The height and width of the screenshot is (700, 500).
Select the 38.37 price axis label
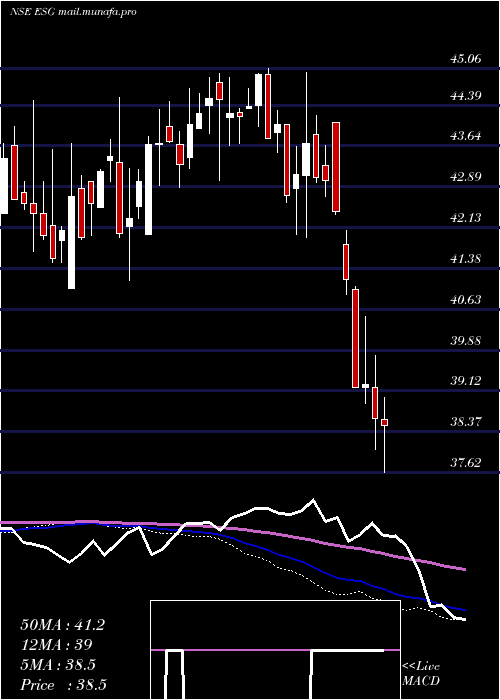coord(465,421)
